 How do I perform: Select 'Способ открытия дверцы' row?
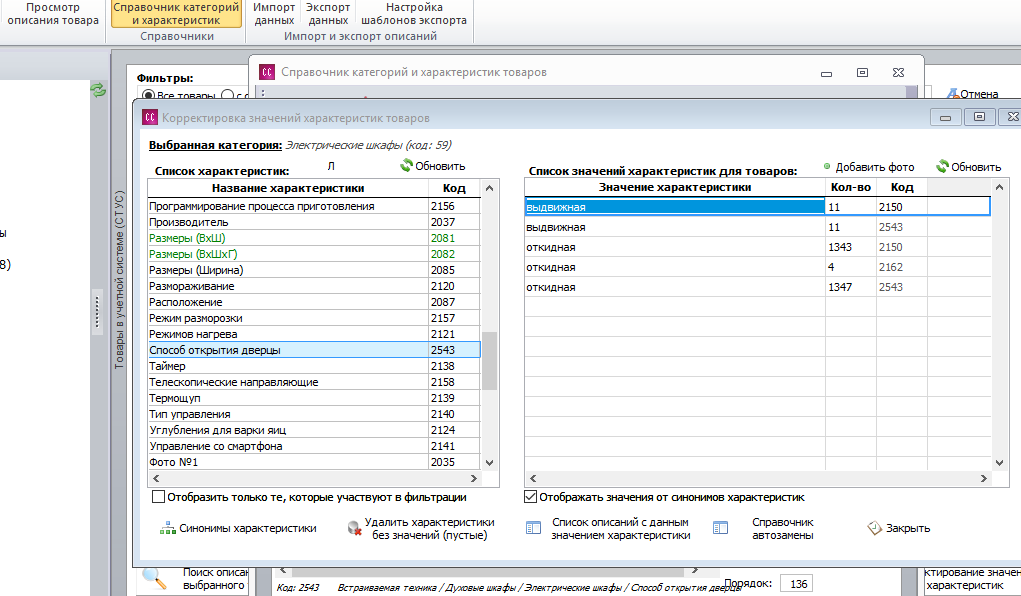(x=314, y=350)
